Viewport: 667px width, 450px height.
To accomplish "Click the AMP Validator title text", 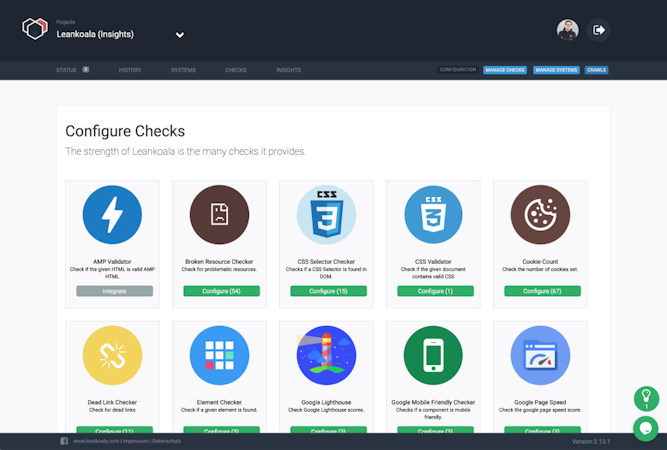I will click(112, 262).
